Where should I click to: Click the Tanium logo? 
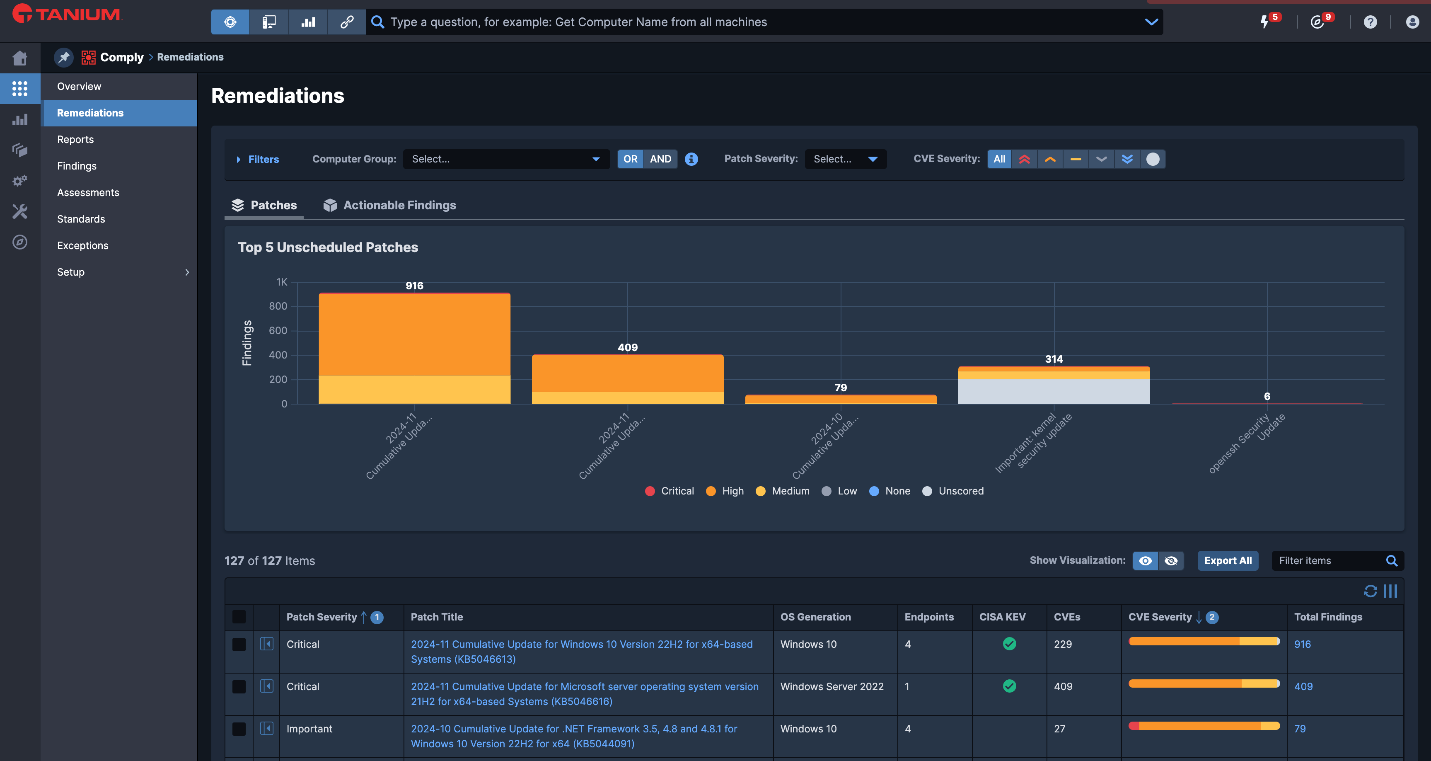pyautogui.click(x=66, y=15)
